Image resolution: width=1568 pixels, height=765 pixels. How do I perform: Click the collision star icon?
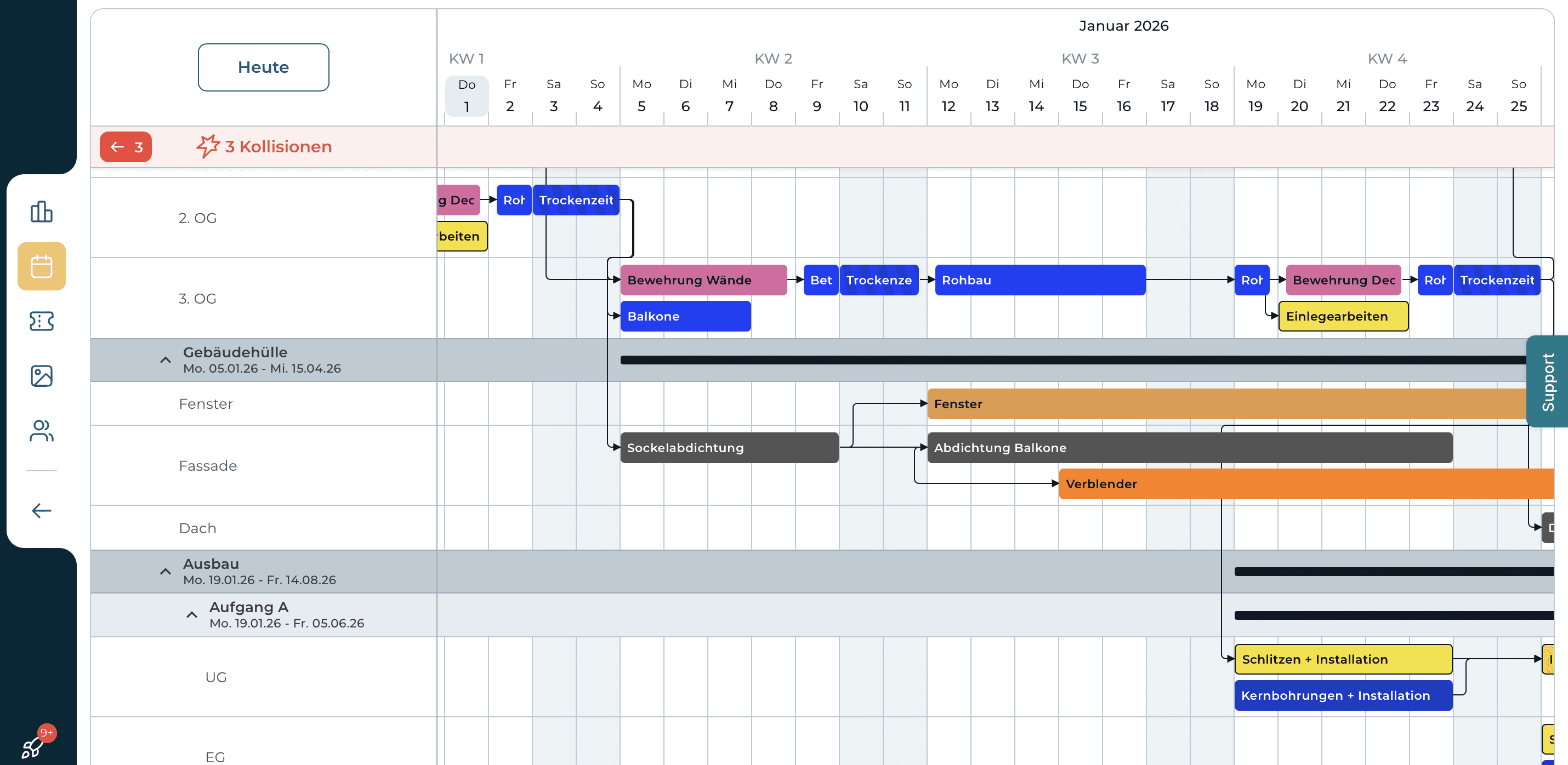tap(208, 147)
